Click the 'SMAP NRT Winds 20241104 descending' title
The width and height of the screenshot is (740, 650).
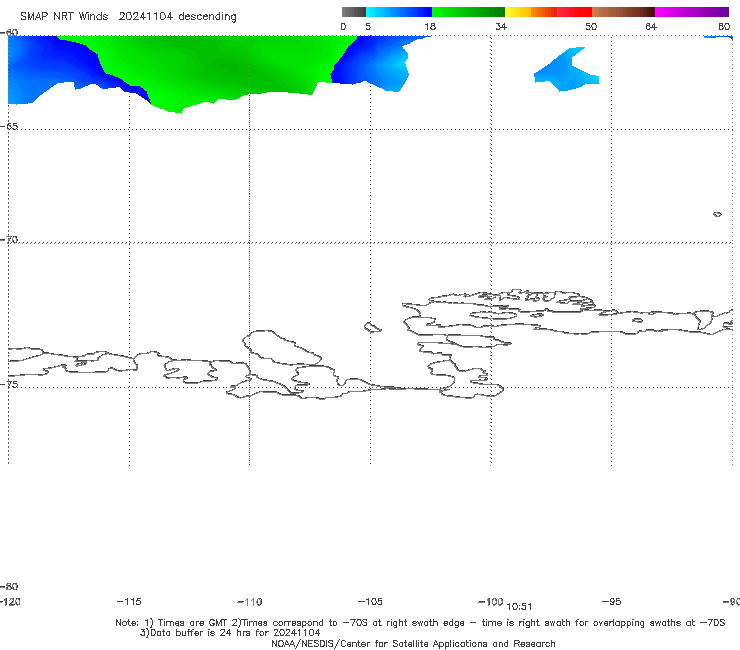click(x=128, y=16)
